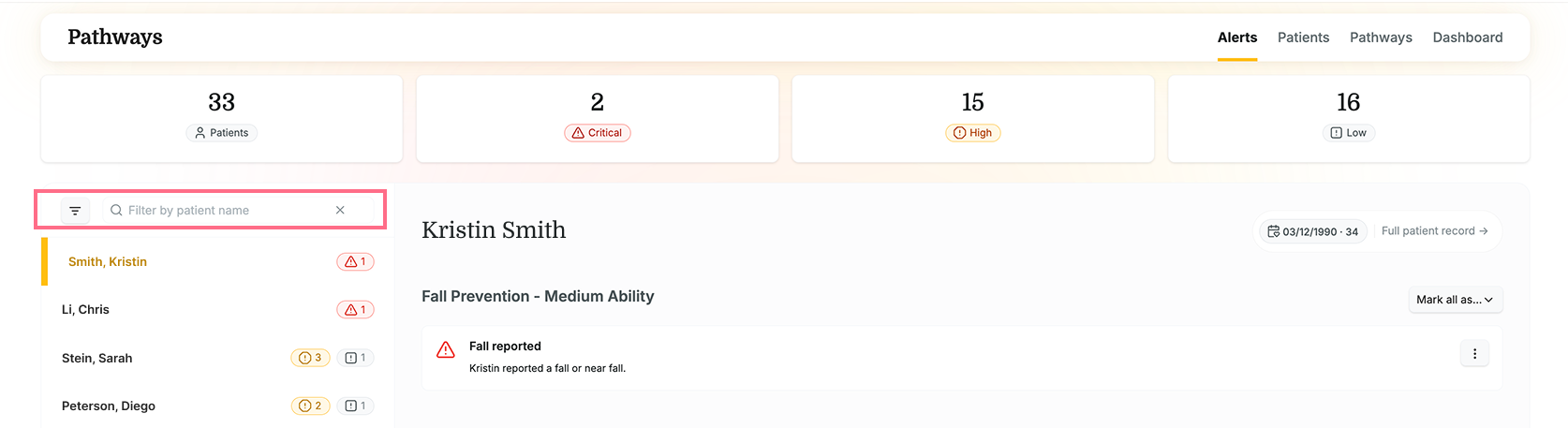Image resolution: width=1568 pixels, height=428 pixels.
Task: Open Full patient record link
Action: coord(1434,231)
